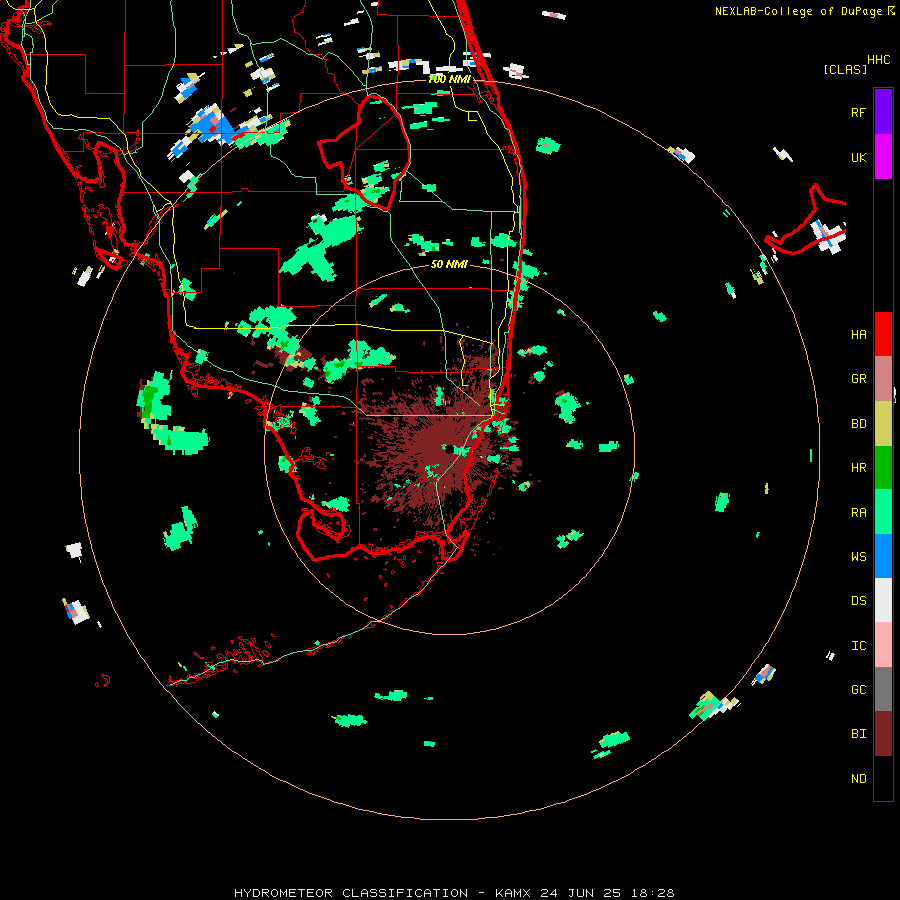Click the HR dark green legend swatch
This screenshot has height=900, width=900.
(883, 467)
